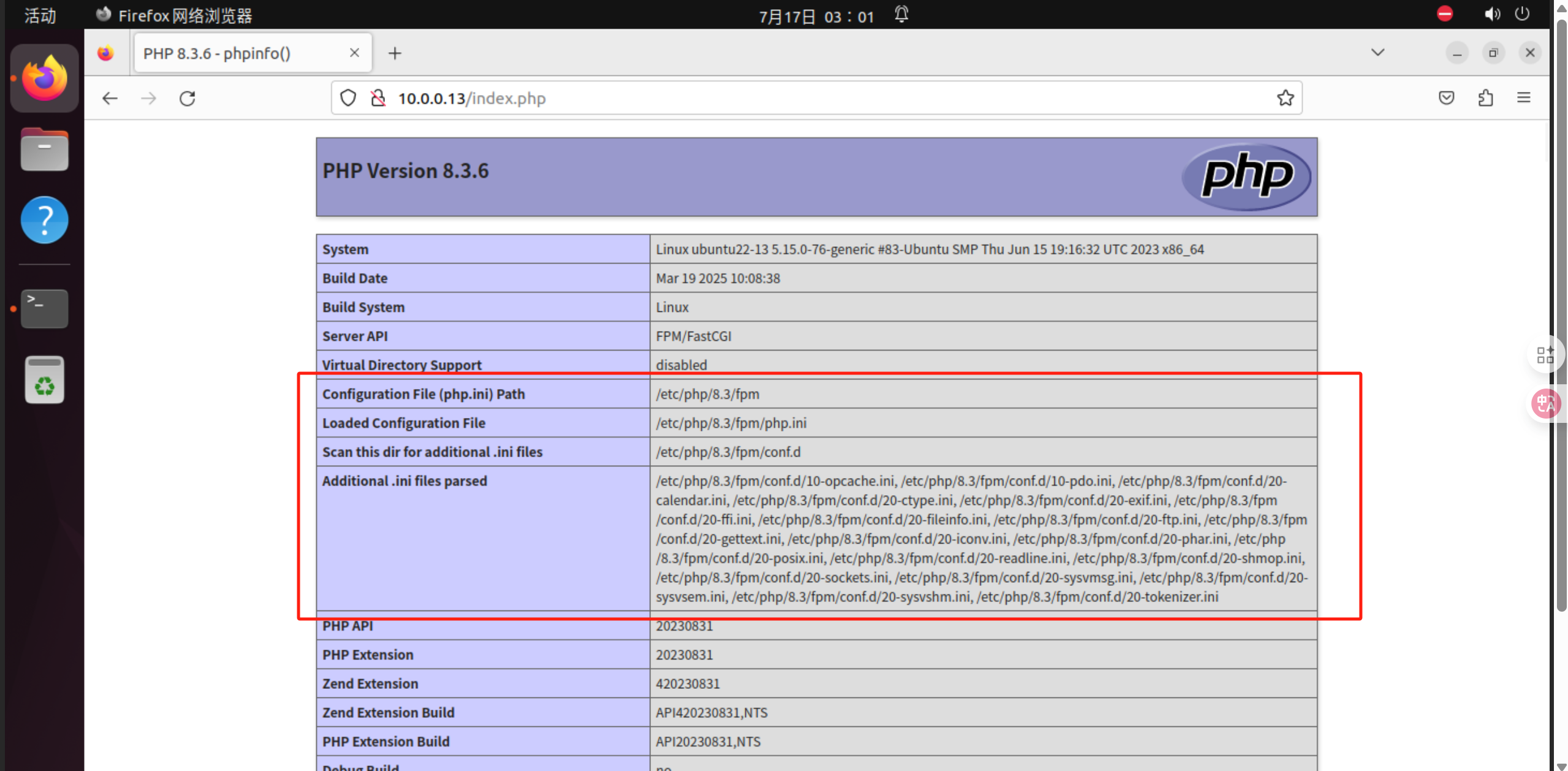
Task: Show tracking protection shield info
Action: (x=348, y=98)
